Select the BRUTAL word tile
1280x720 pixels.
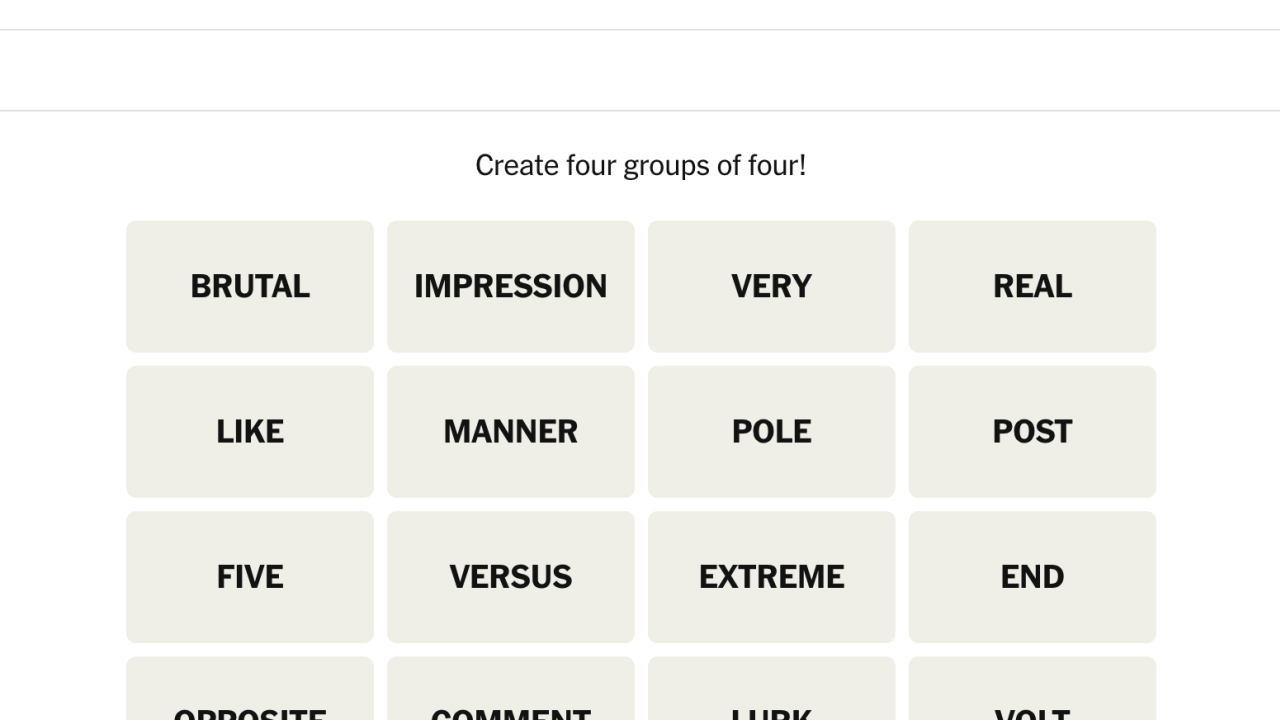250,286
